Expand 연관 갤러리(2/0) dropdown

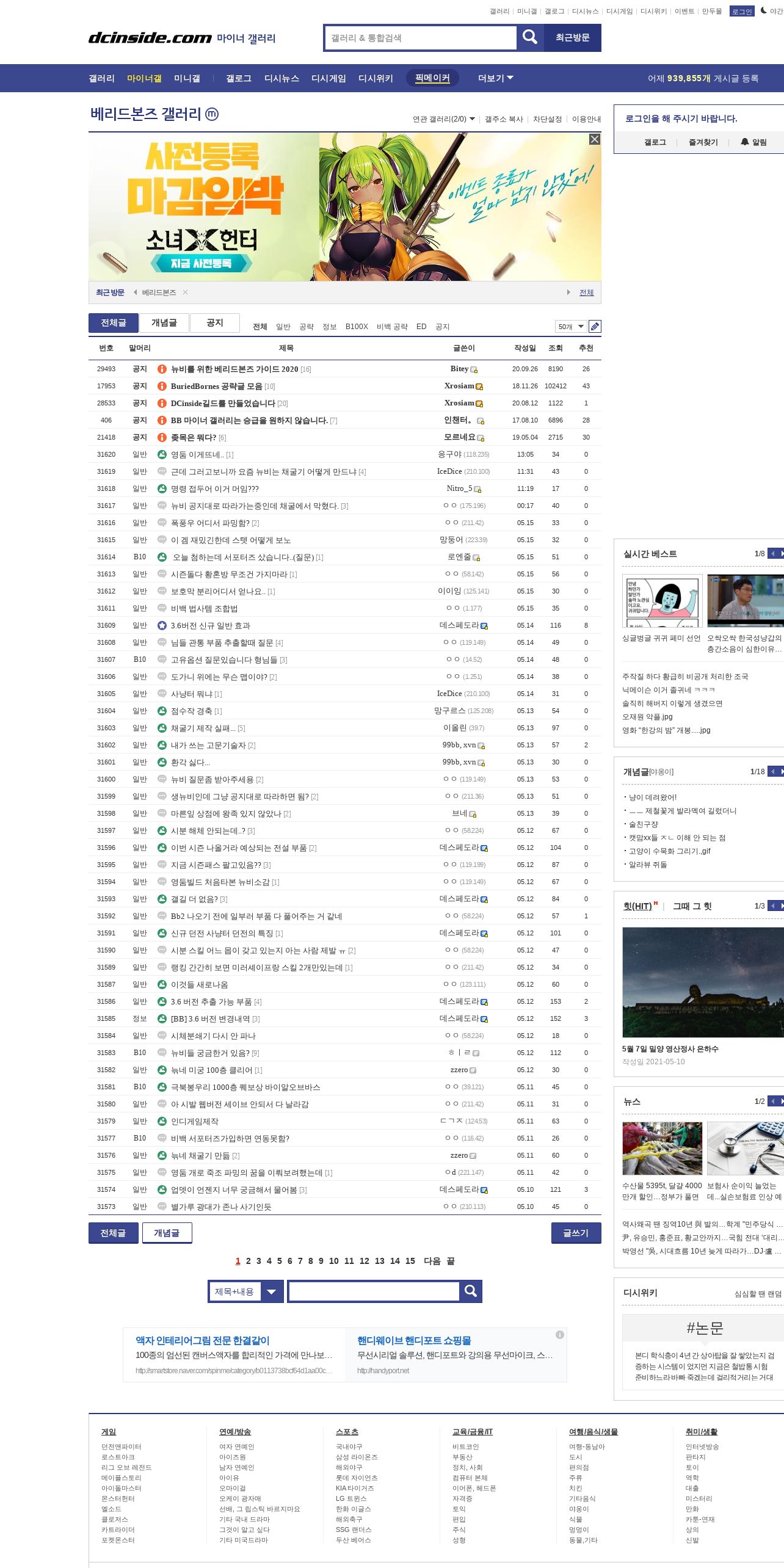pyautogui.click(x=444, y=119)
